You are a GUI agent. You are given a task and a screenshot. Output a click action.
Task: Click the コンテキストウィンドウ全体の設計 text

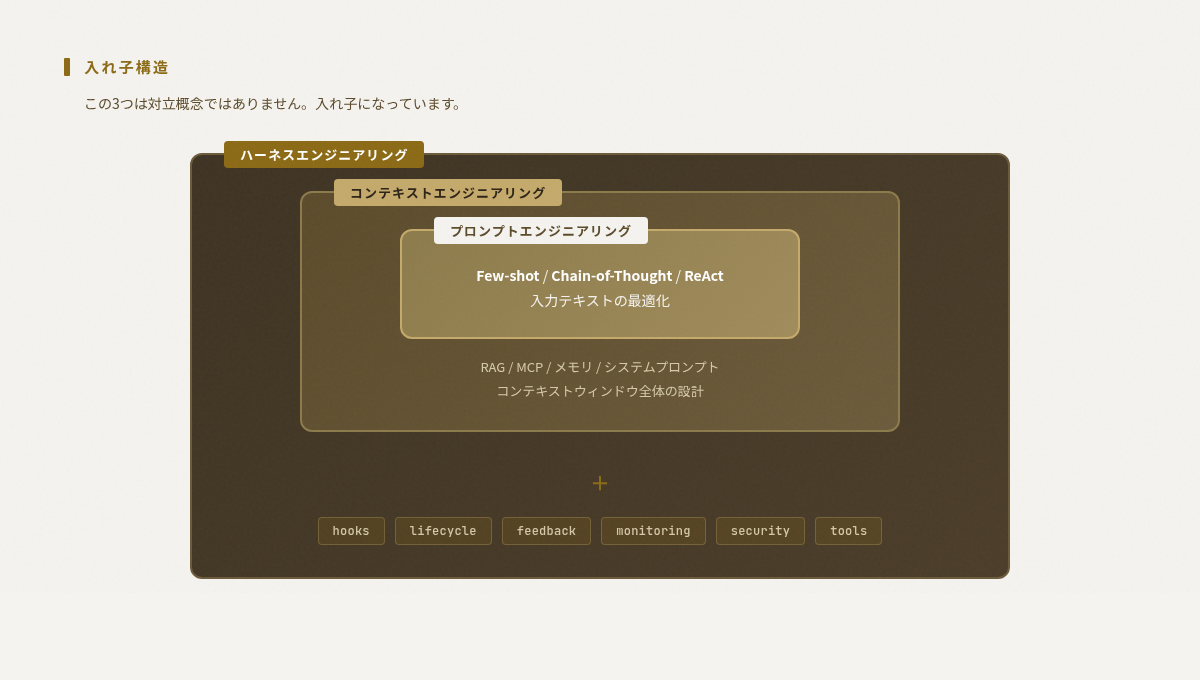(600, 391)
